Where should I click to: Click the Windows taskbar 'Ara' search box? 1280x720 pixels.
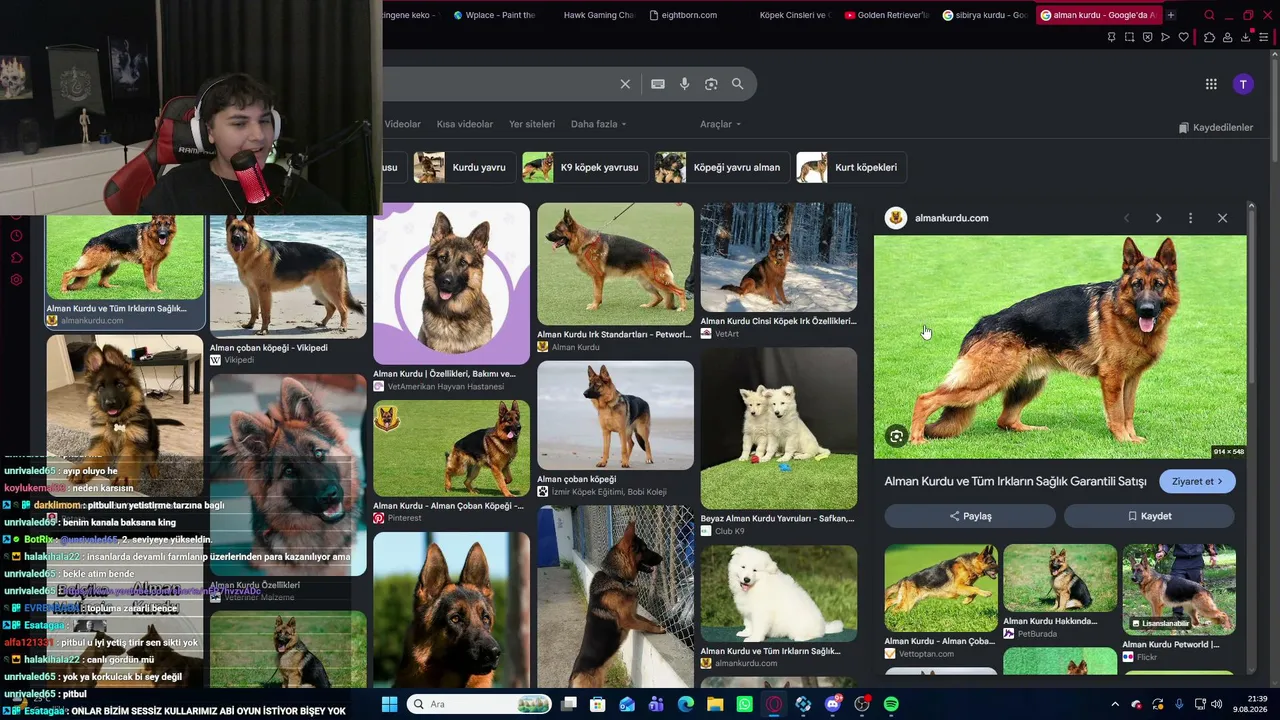477,704
